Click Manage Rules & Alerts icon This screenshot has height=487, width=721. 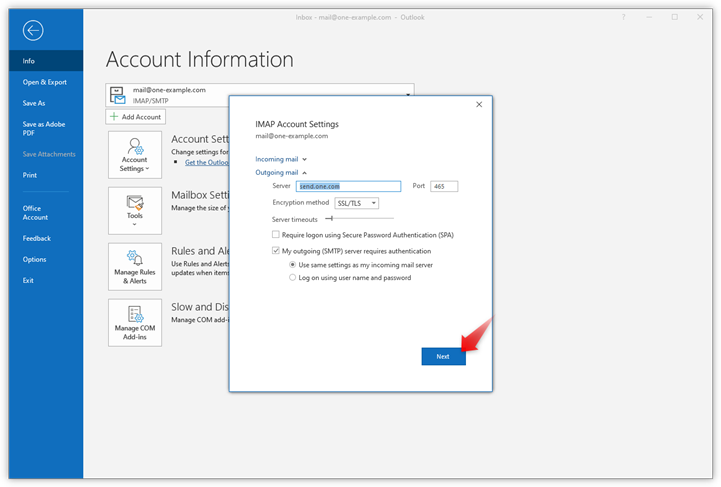click(134, 266)
